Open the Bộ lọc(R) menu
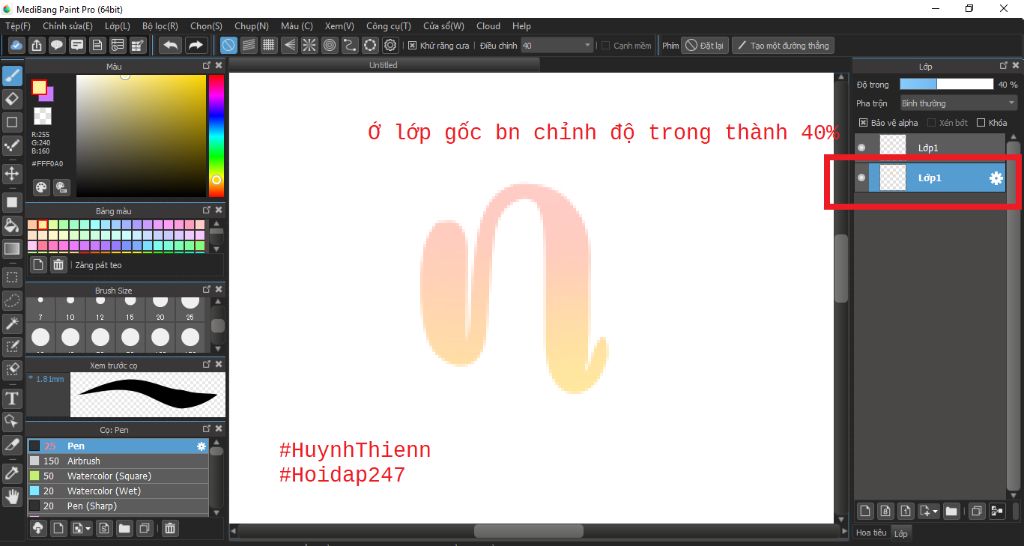This screenshot has height=546, width=1024. [x=160, y=26]
